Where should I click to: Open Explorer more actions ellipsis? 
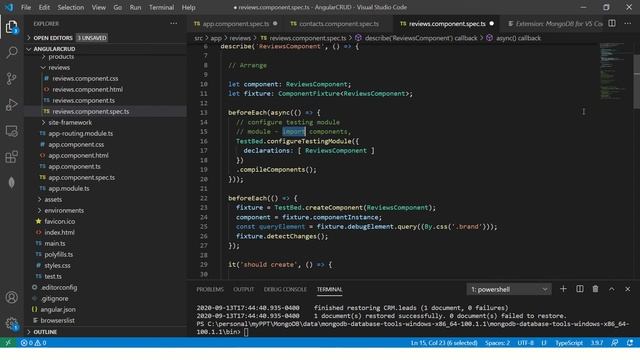174,24
